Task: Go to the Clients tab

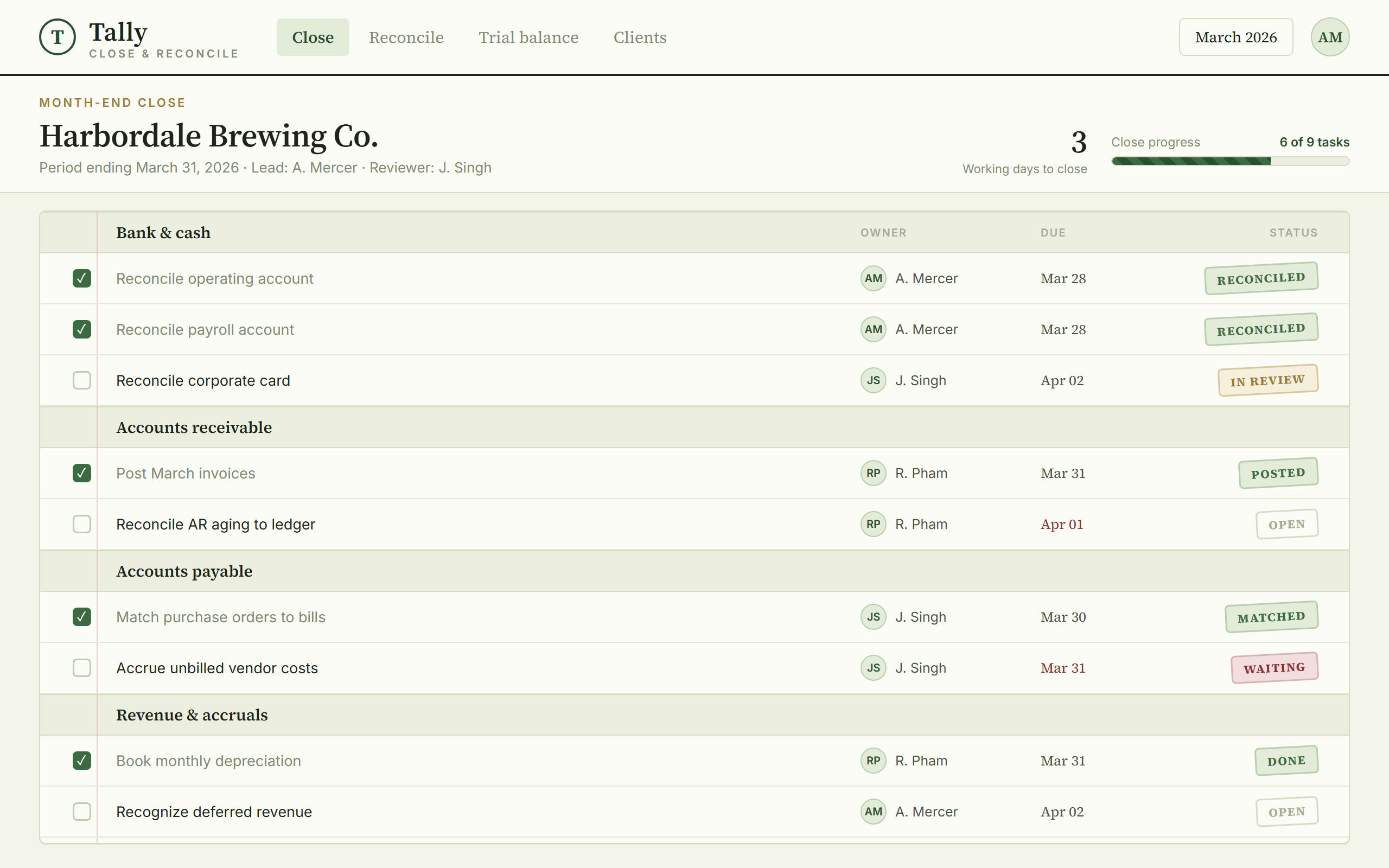Action: [x=640, y=37]
